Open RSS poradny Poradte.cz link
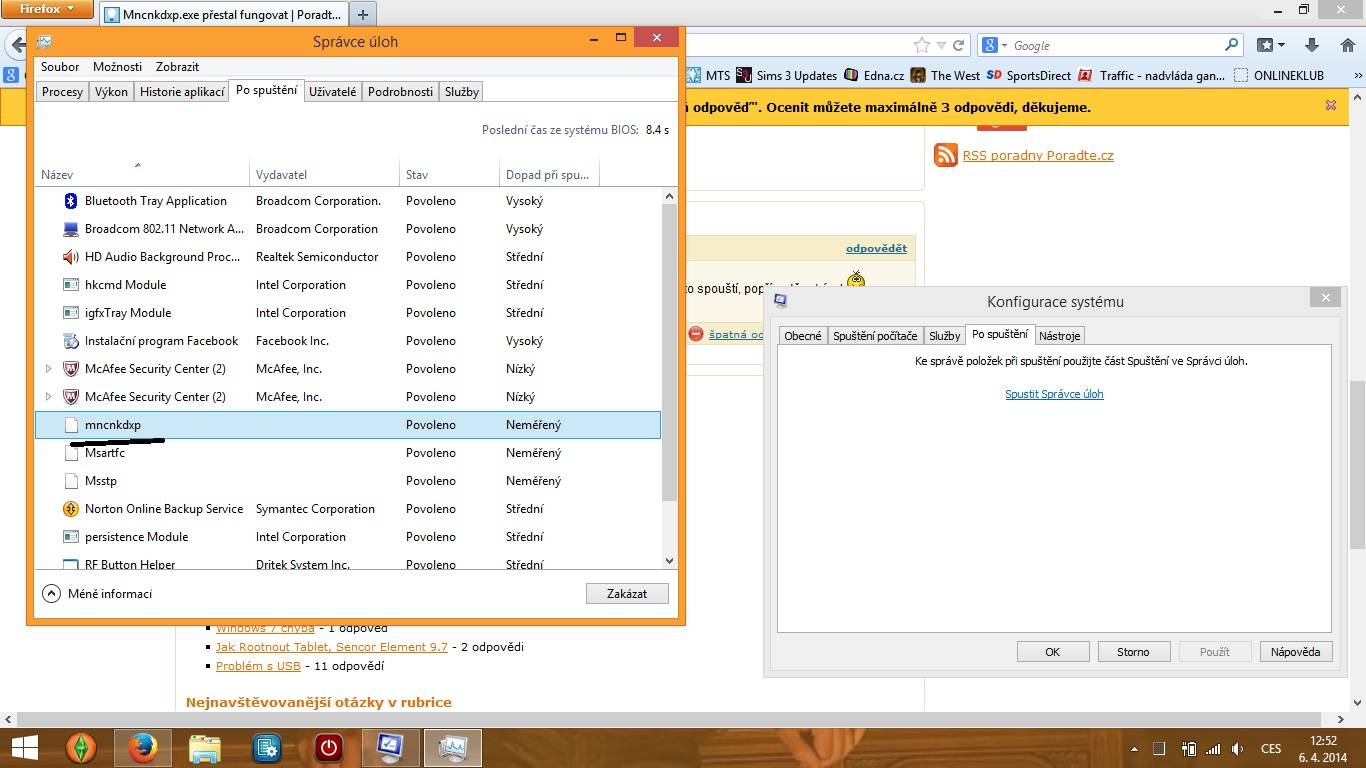This screenshot has width=1366, height=768. [x=1038, y=155]
